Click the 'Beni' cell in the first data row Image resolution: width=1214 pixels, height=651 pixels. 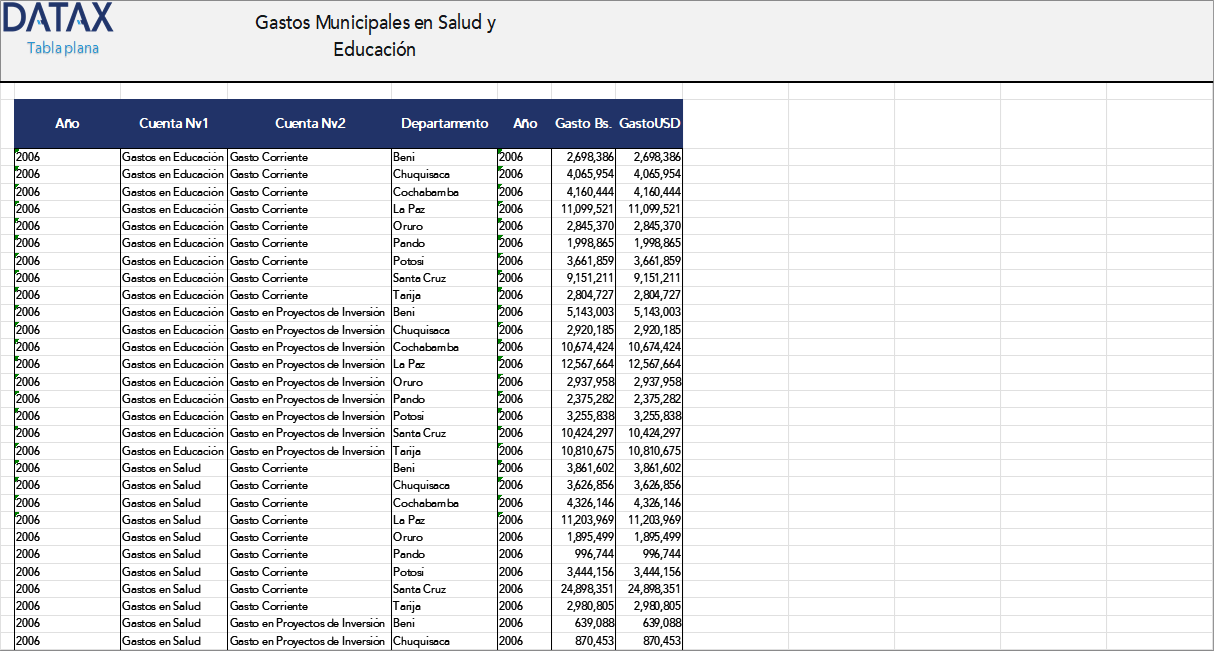click(x=405, y=156)
